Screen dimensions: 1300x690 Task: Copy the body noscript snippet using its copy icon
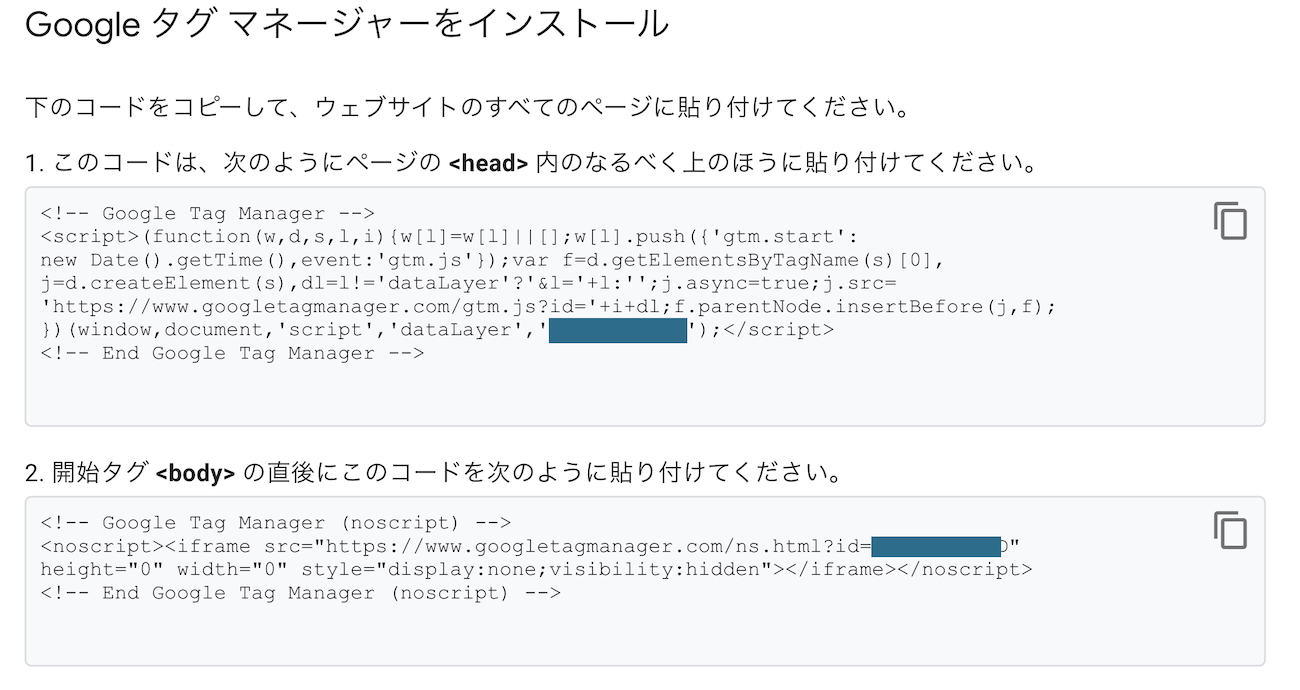pos(1230,530)
